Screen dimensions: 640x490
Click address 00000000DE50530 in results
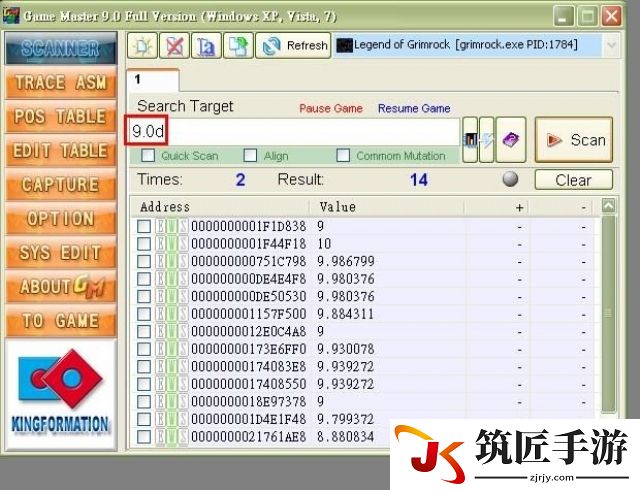coord(249,296)
